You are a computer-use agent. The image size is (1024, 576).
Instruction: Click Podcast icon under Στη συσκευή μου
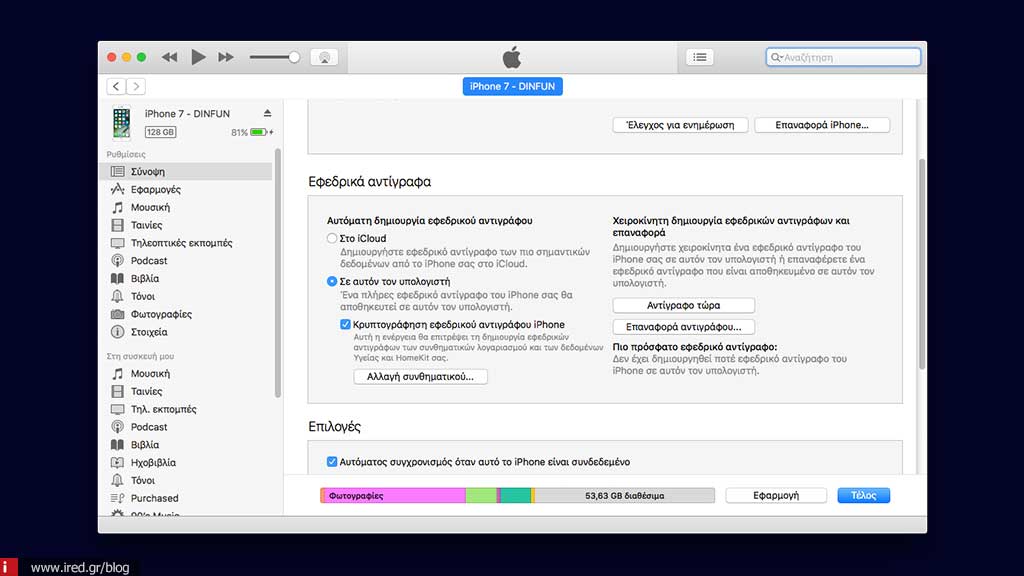pos(118,427)
